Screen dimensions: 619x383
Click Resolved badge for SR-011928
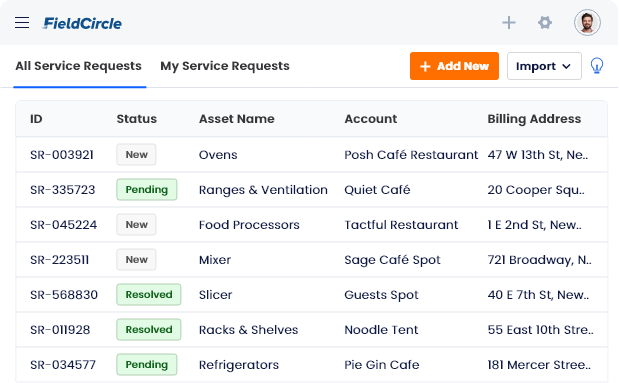click(149, 330)
